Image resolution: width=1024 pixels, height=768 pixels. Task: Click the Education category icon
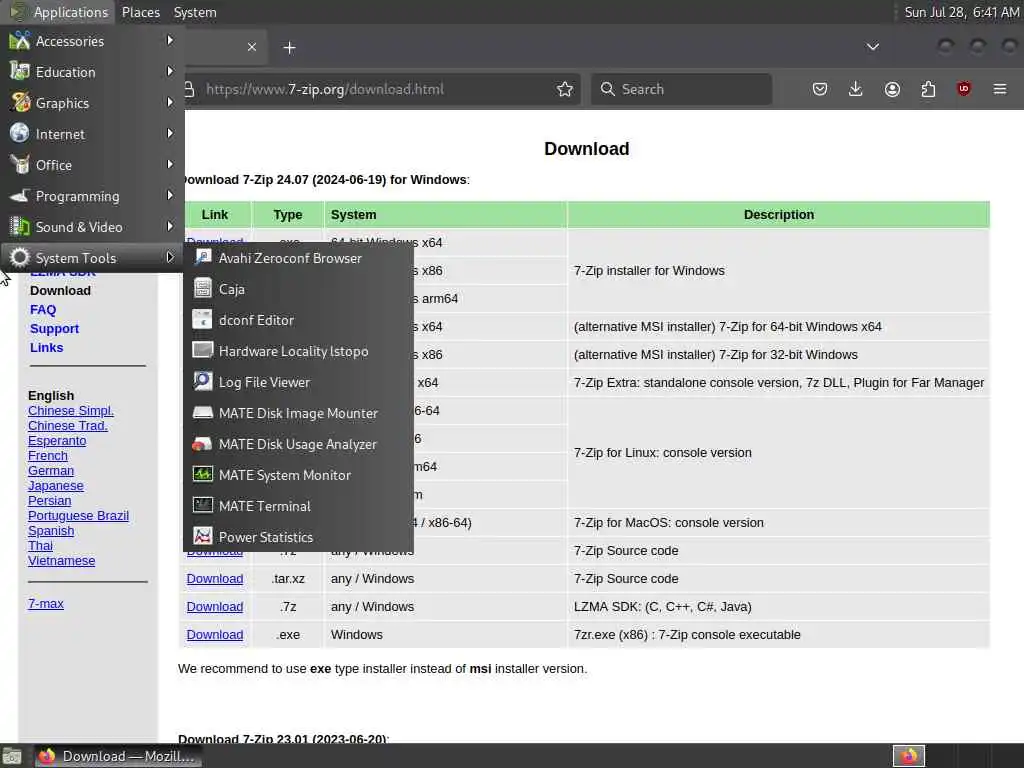(20, 71)
